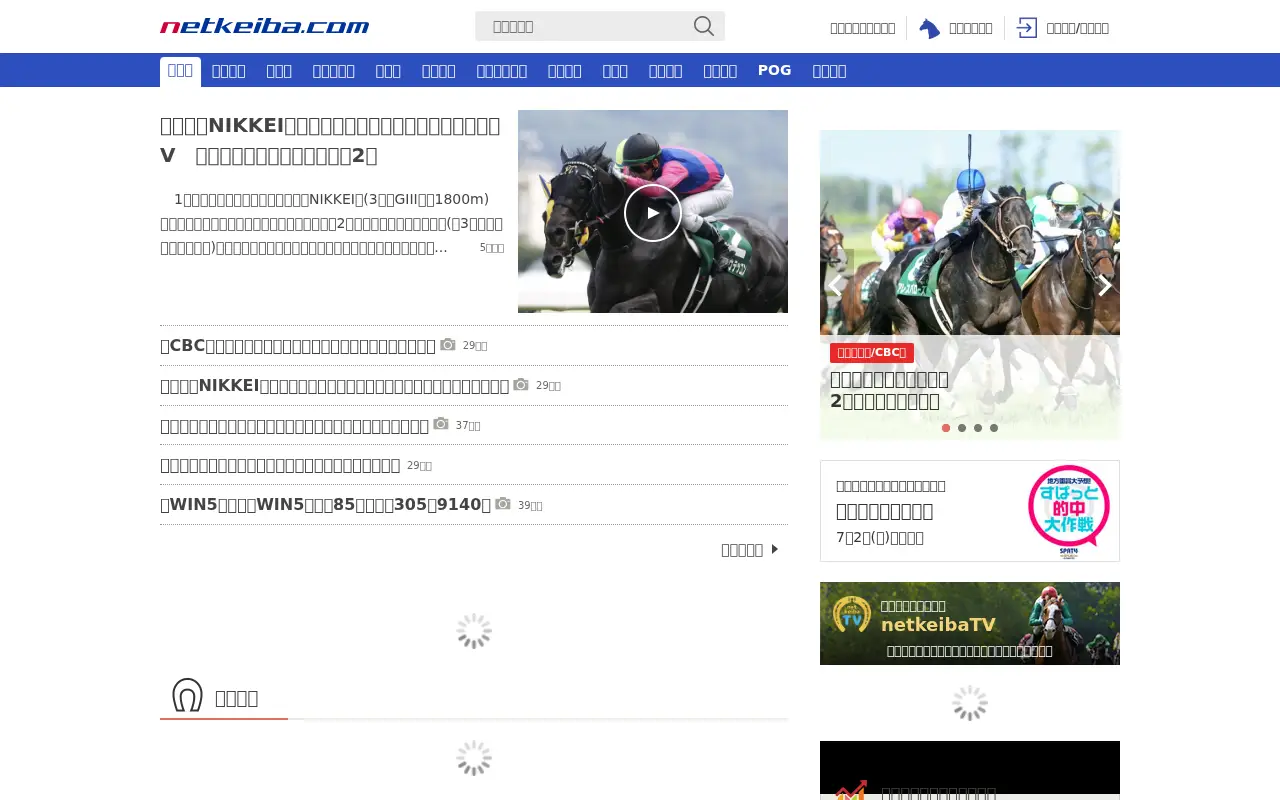
Task: Advance the carousel with the right arrow
Action: tap(1104, 286)
